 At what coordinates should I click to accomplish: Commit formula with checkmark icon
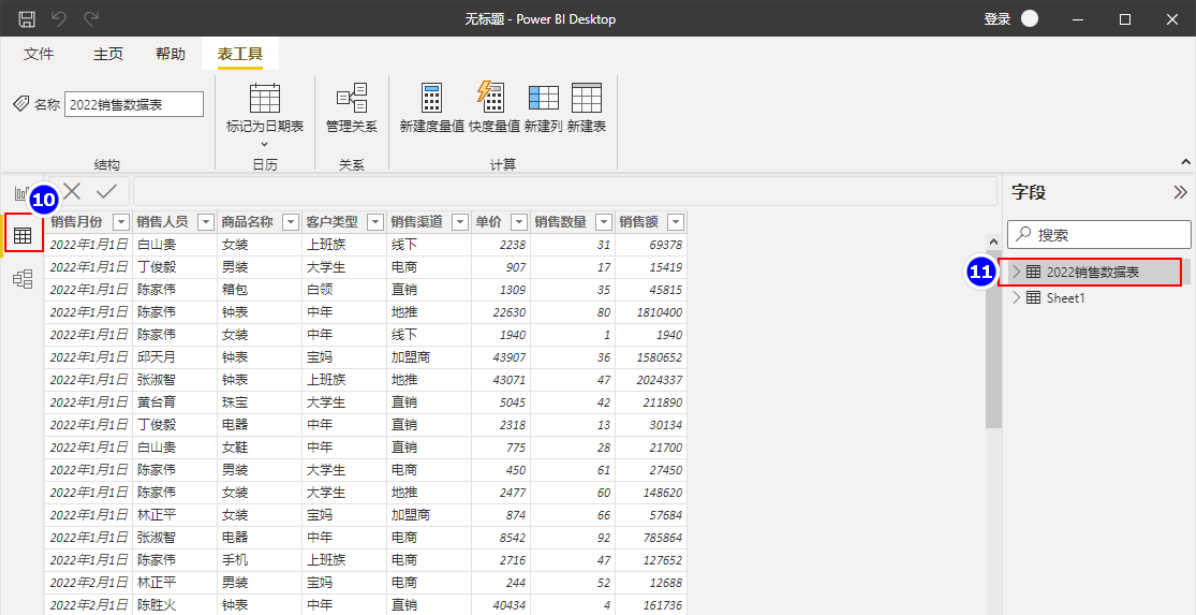coord(107,191)
